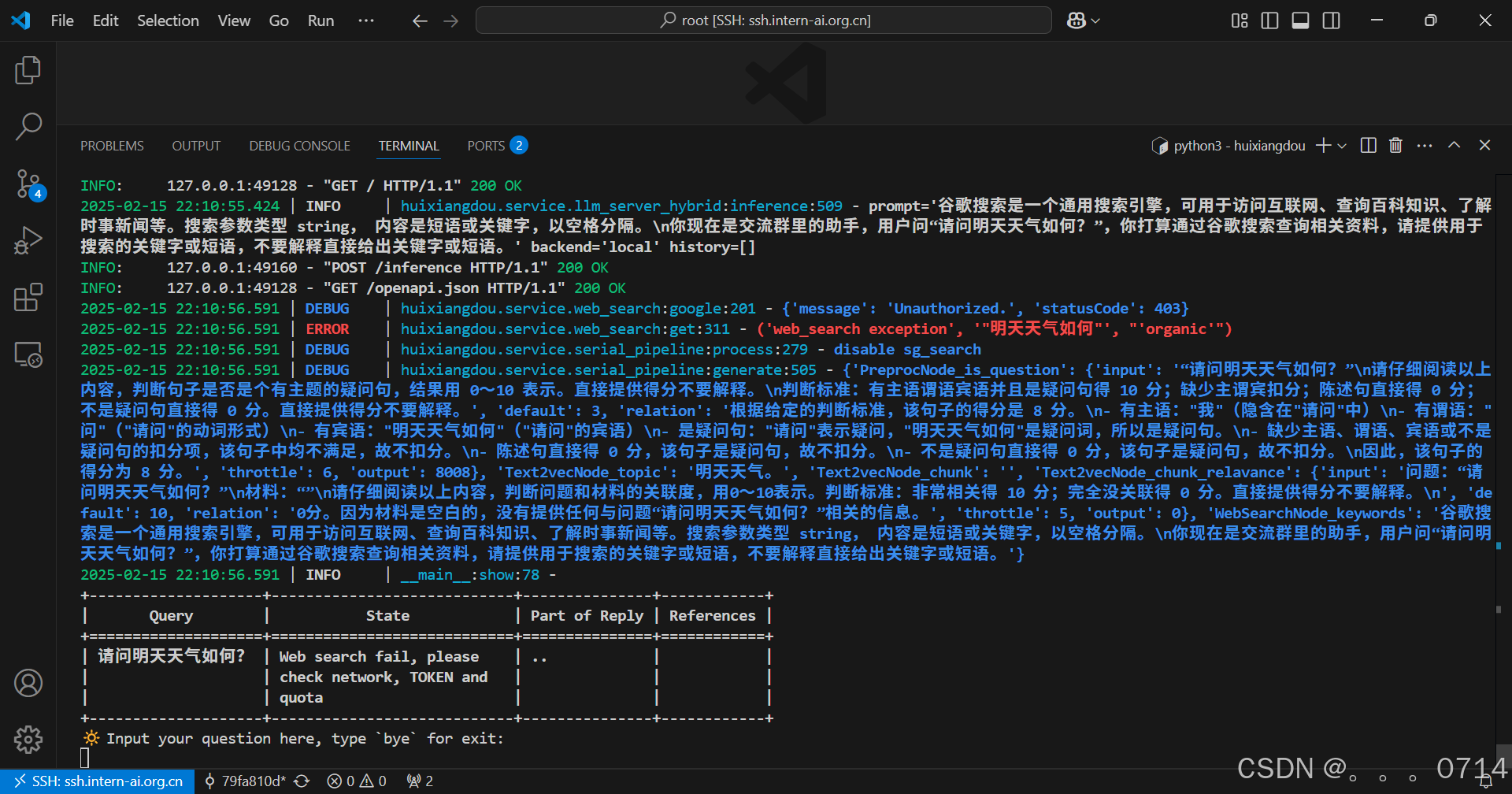Click the 'Web search fail, please' table text

pos(379,657)
